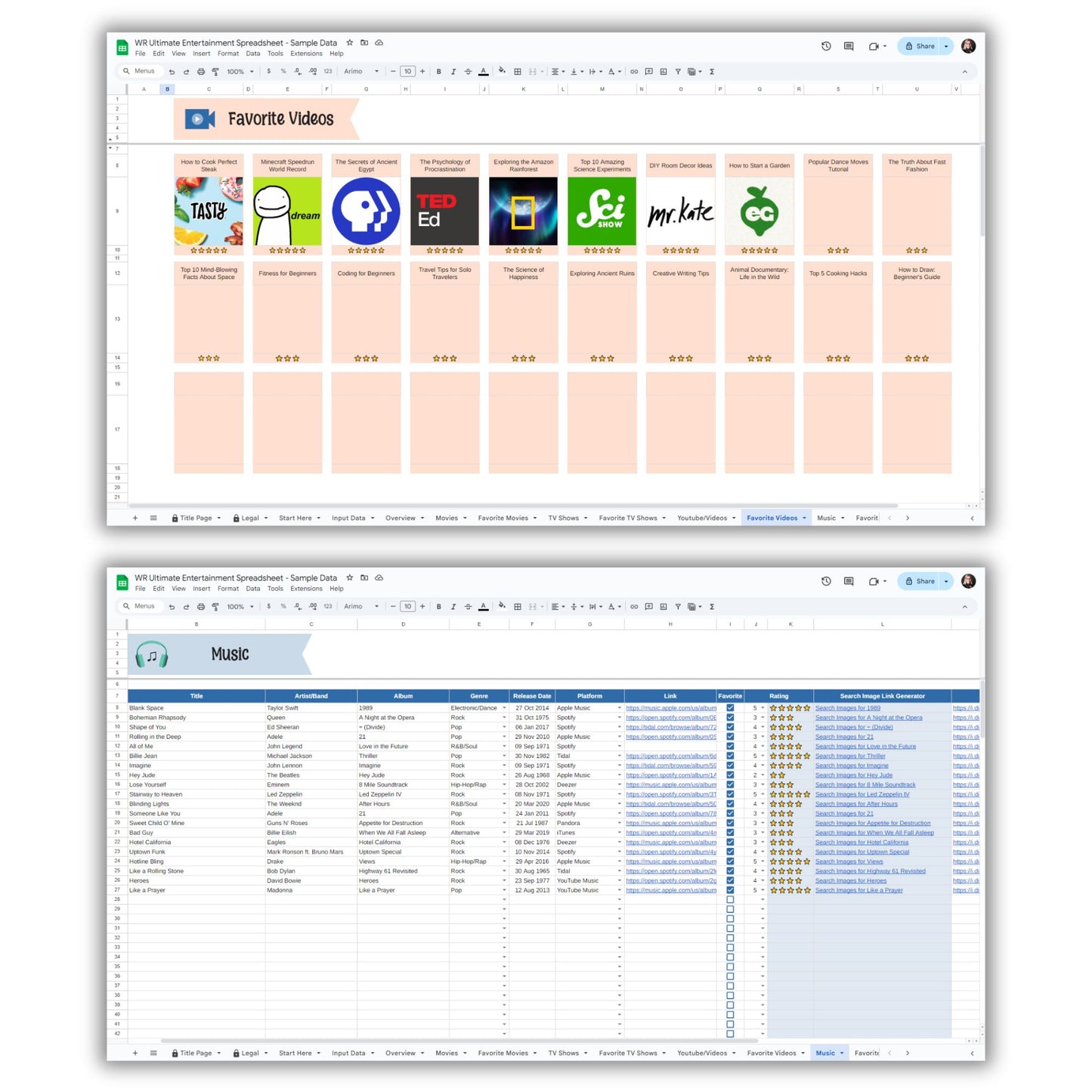Apply percent format in Favorite Videos window

click(x=283, y=72)
